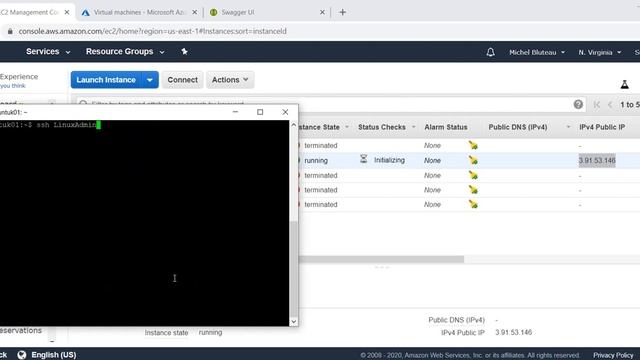Select the running instance row

(469, 160)
